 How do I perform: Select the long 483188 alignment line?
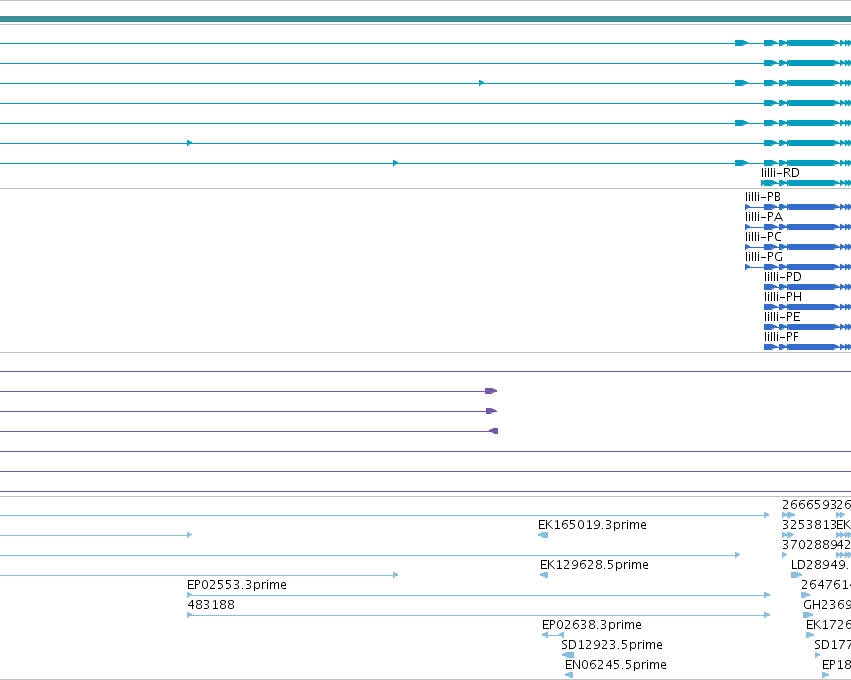click(479, 615)
